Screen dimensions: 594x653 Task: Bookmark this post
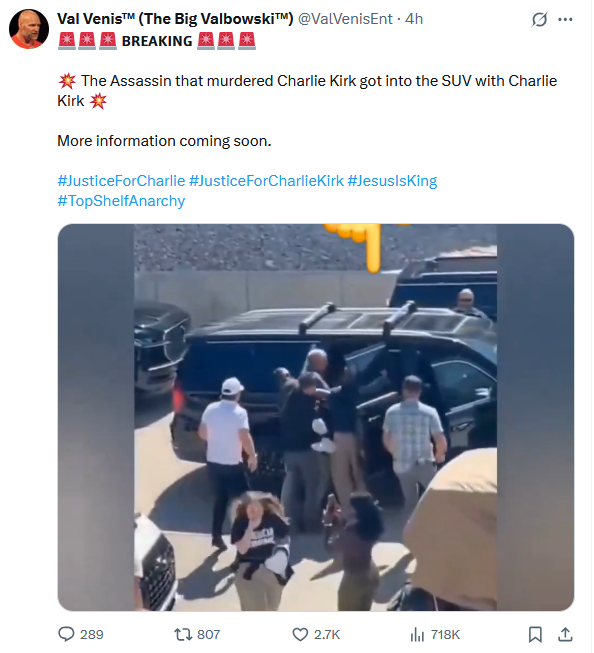(x=535, y=635)
